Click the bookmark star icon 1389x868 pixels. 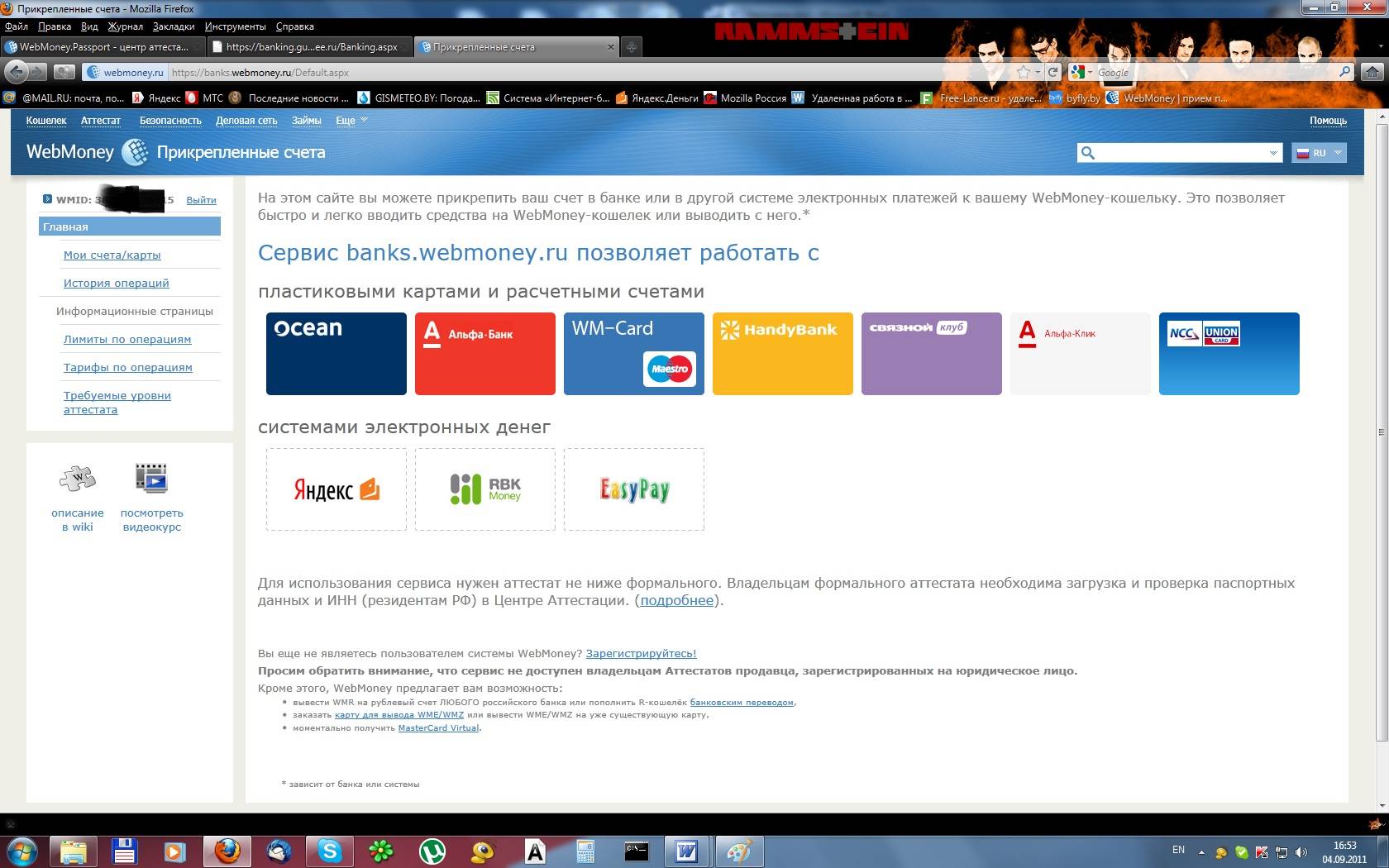tap(1024, 73)
